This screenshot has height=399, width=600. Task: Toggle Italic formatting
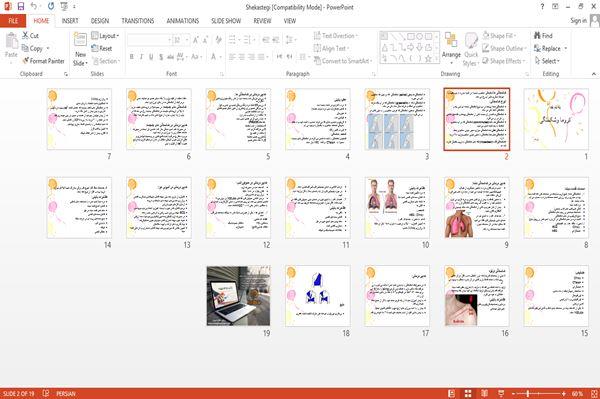(141, 57)
